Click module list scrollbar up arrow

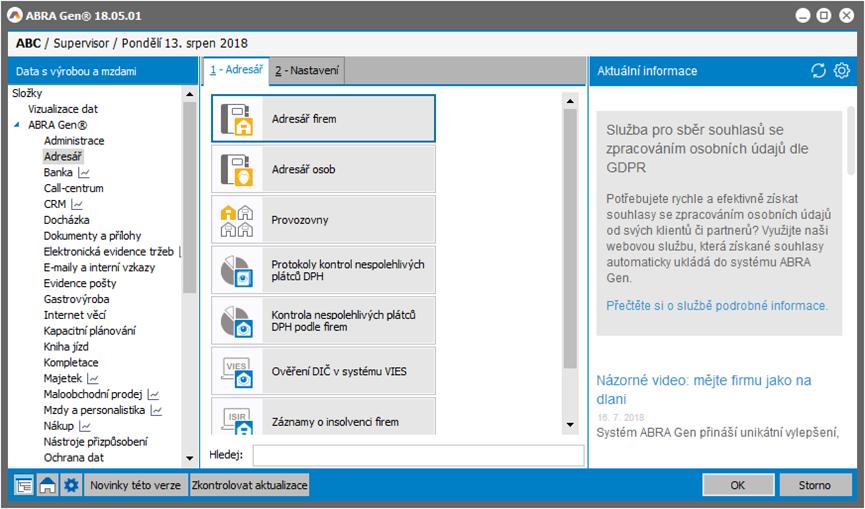point(570,101)
